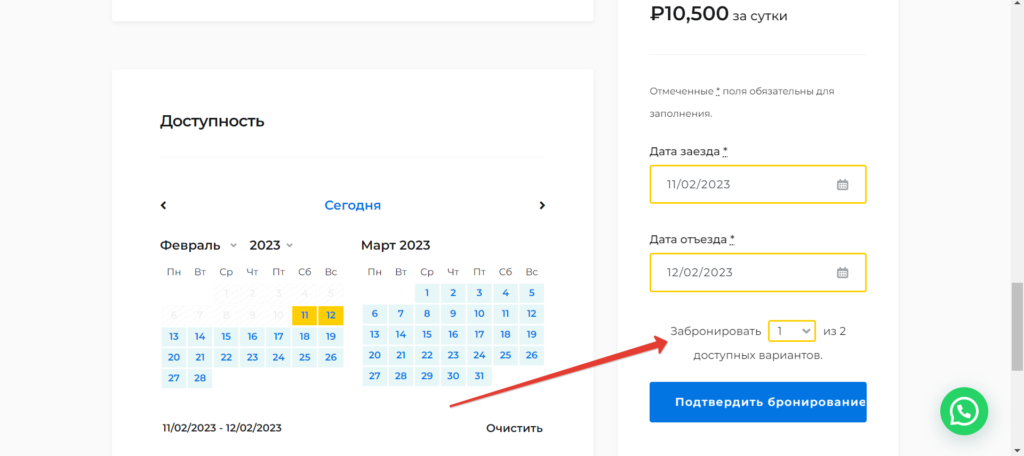
Task: Choose February 27 in the calendar
Action: 174,378
